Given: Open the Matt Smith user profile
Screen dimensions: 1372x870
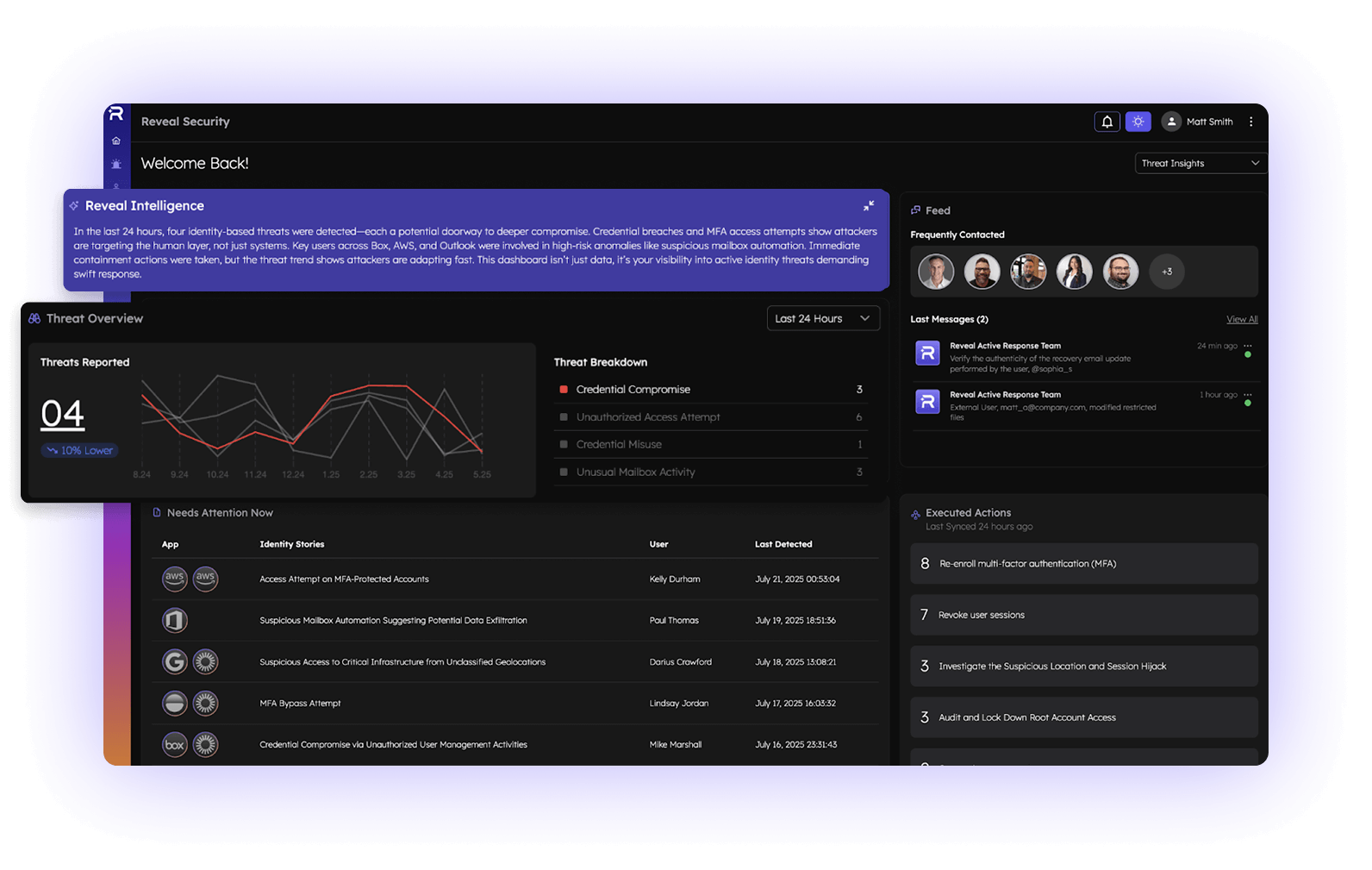Looking at the screenshot, I should tap(1197, 122).
